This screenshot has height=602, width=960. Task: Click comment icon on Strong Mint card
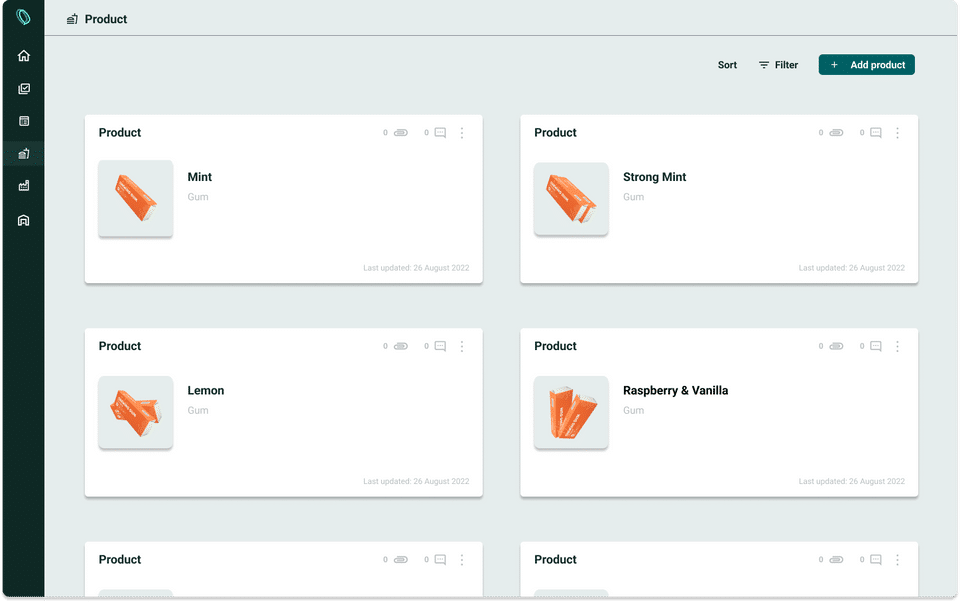[876, 133]
